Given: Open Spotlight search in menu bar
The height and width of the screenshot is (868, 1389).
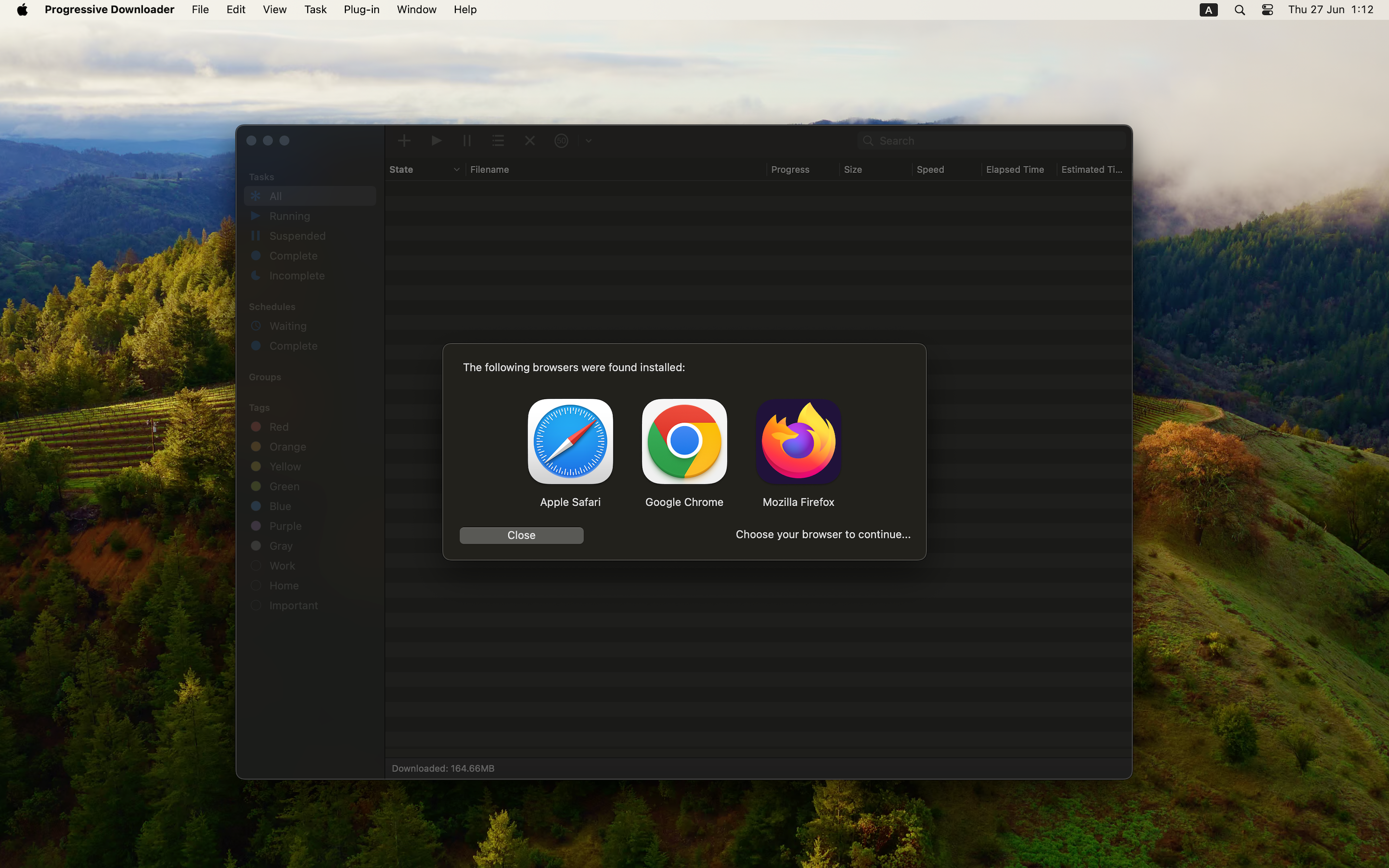Looking at the screenshot, I should (1239, 10).
